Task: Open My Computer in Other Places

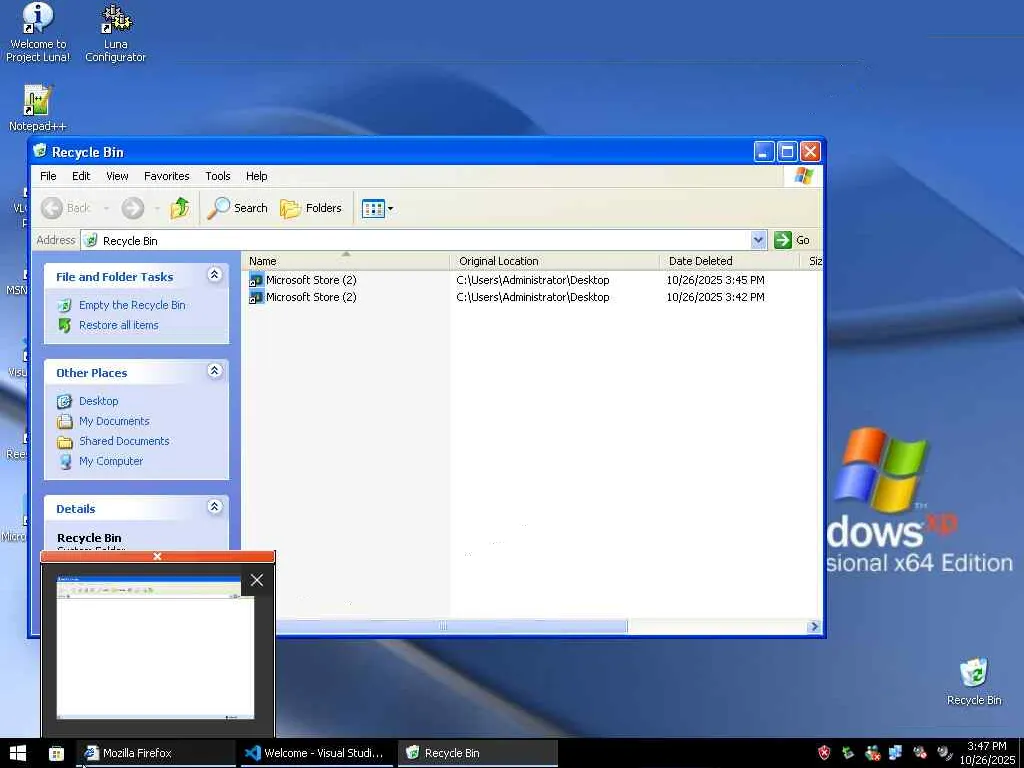Action: pyautogui.click(x=110, y=461)
